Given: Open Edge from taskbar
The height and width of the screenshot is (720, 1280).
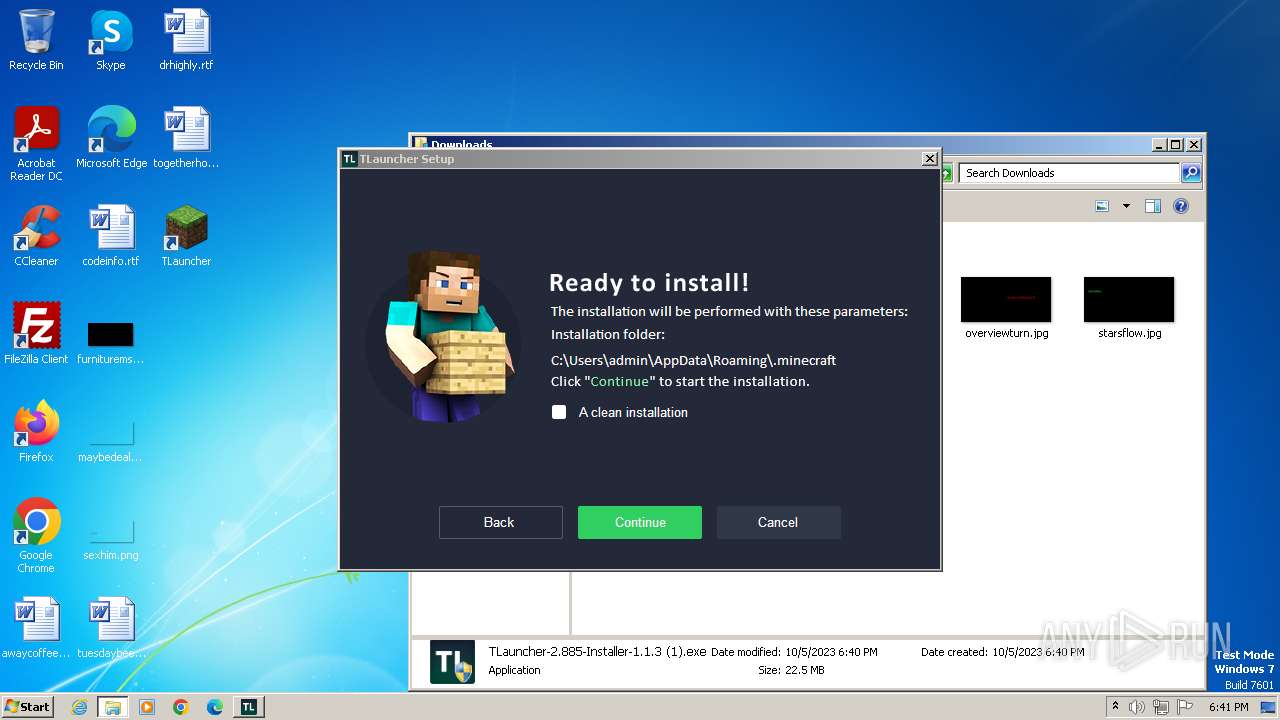Looking at the screenshot, I should coord(214,707).
